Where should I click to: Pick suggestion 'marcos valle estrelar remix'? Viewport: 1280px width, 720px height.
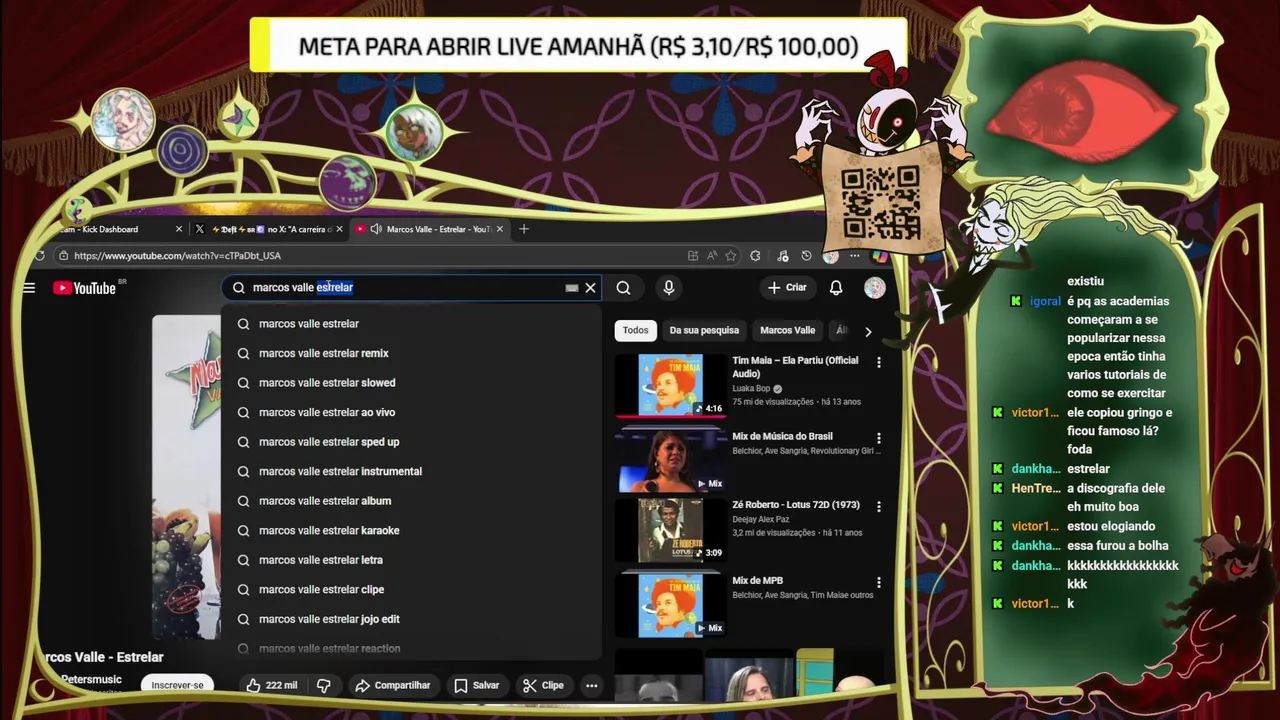(x=411, y=353)
